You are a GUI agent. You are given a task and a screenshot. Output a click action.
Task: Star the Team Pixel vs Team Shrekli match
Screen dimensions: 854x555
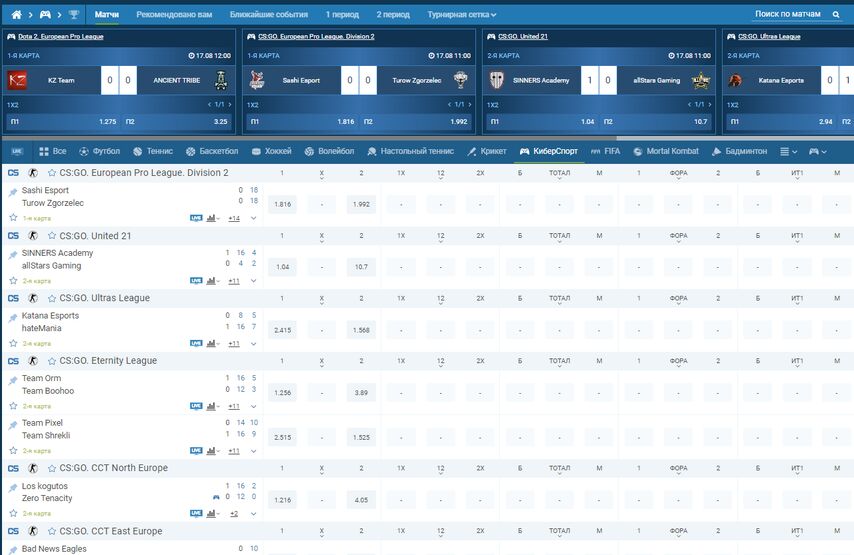click(13, 450)
